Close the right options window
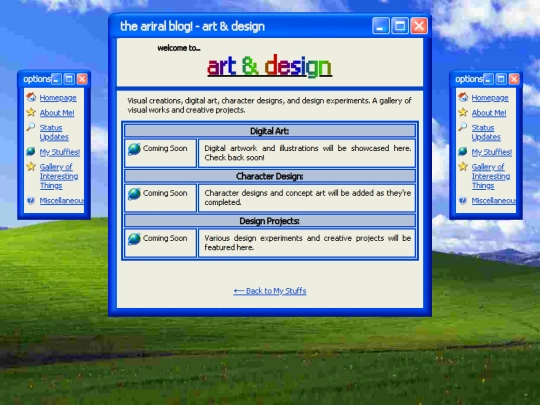540x405 pixels. [x=514, y=79]
